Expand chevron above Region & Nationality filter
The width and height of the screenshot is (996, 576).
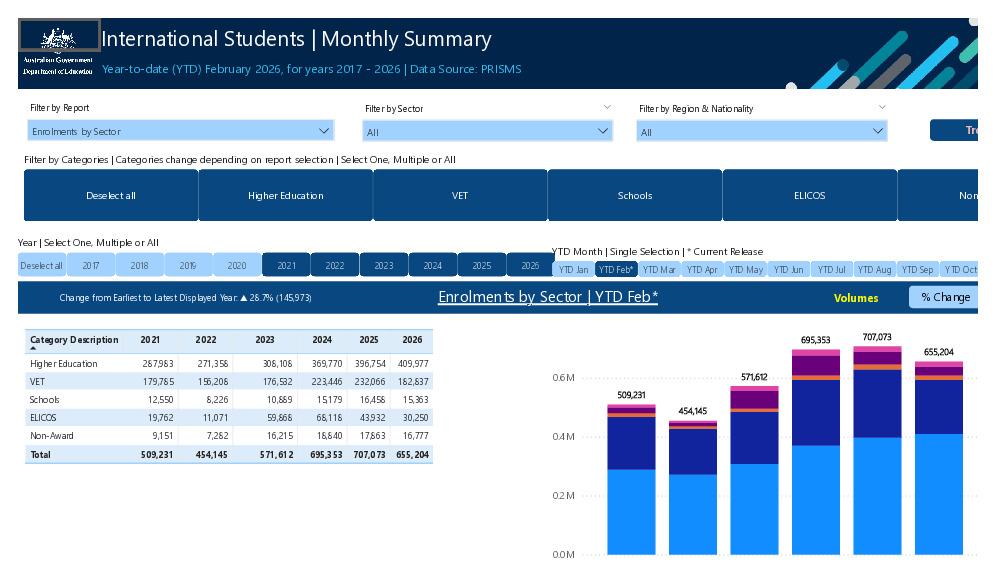point(882,107)
